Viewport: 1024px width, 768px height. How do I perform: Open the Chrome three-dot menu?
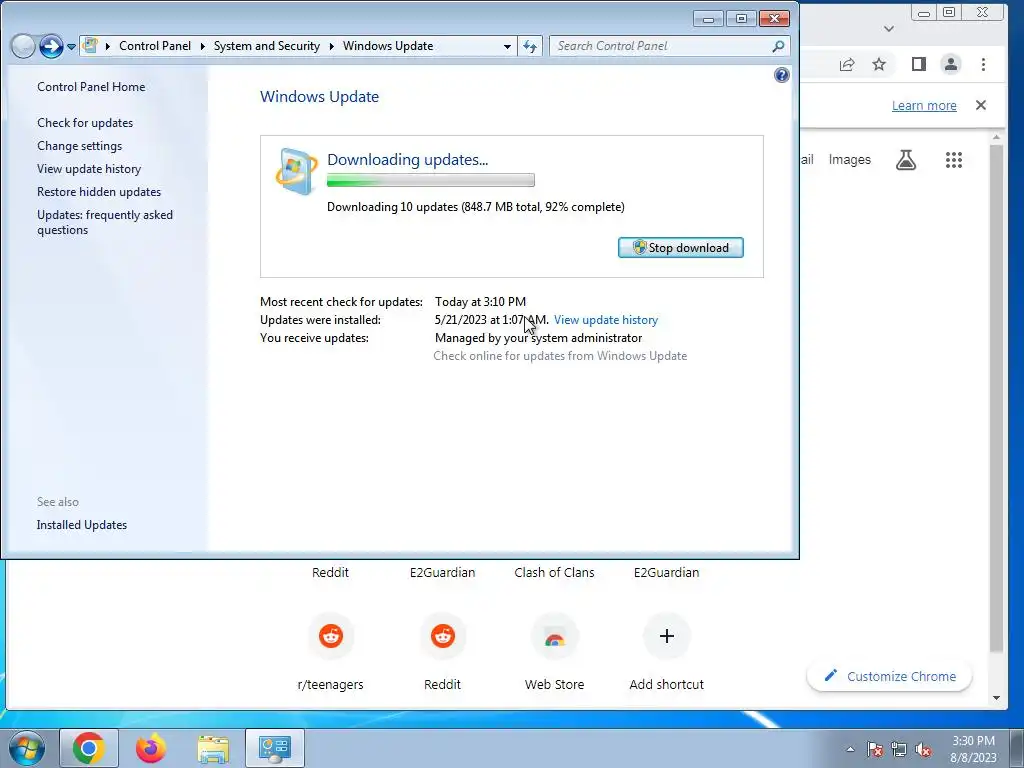tap(983, 64)
